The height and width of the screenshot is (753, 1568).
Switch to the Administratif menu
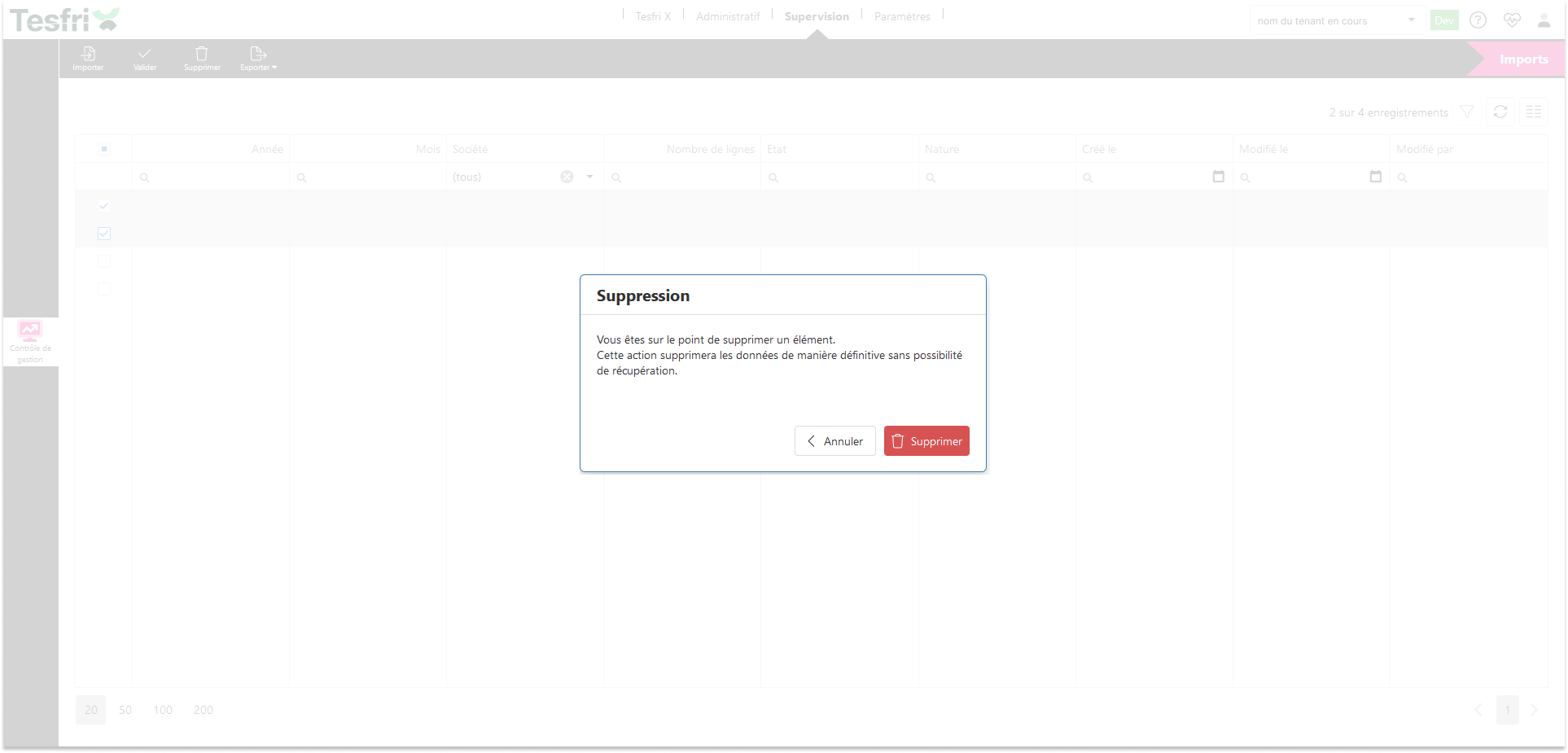pos(728,16)
